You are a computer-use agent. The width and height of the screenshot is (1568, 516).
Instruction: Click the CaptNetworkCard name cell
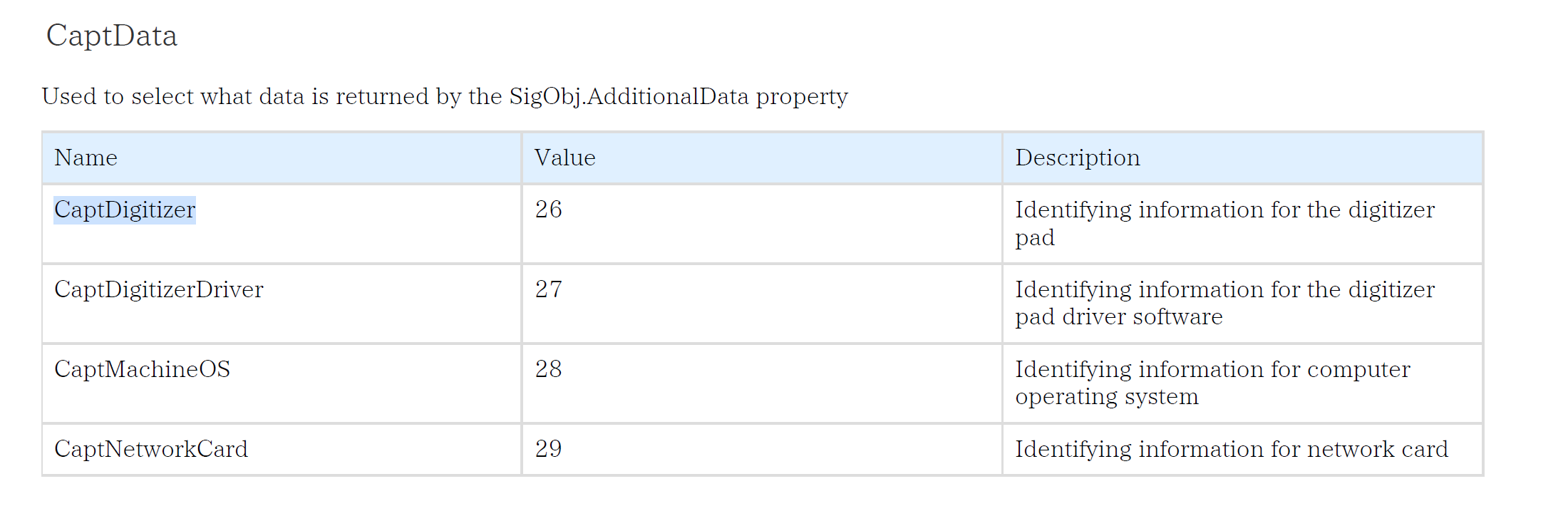[151, 449]
